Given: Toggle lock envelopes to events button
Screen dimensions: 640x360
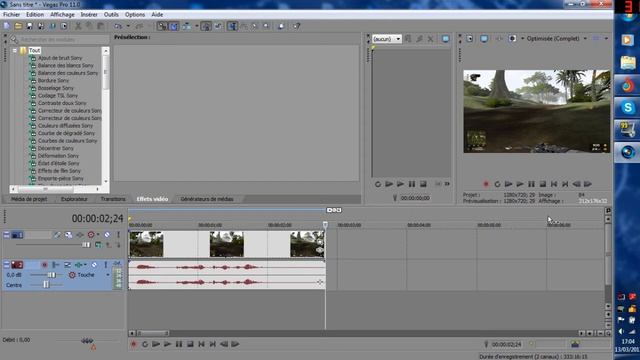Looking at the screenshot, I should (x=206, y=26).
